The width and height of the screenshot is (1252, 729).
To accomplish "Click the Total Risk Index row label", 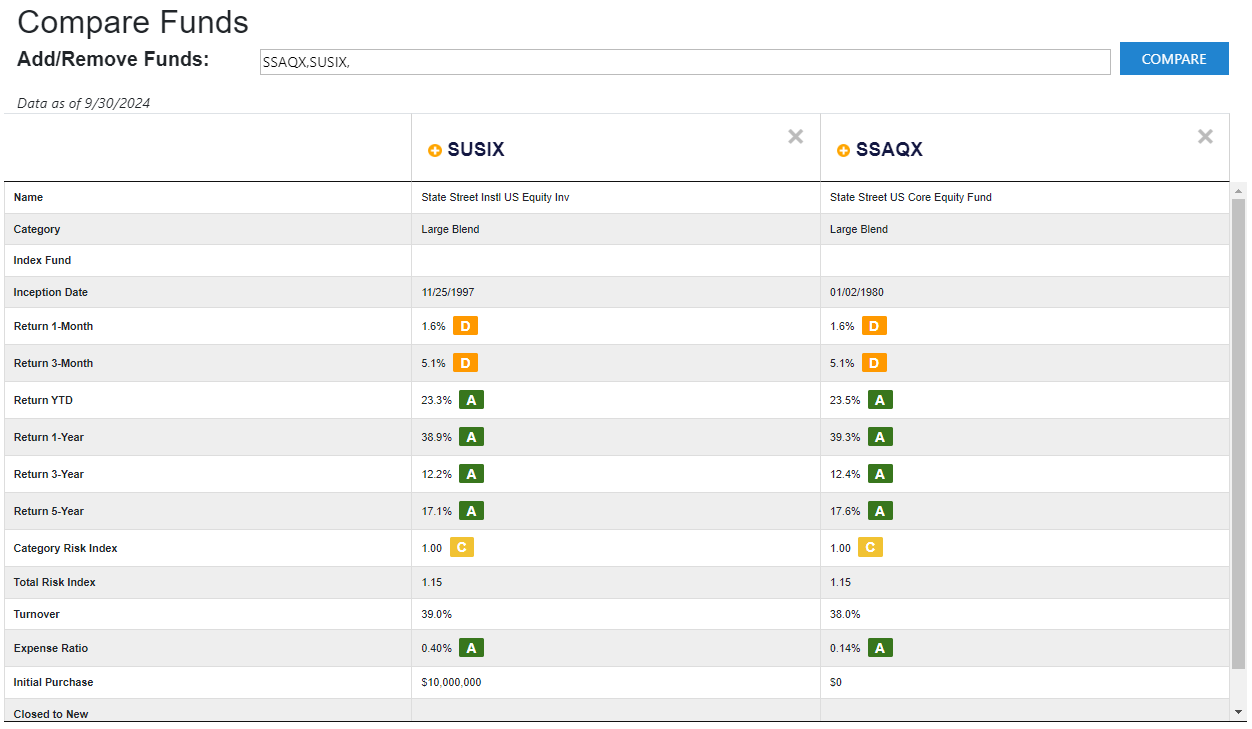I will (55, 583).
